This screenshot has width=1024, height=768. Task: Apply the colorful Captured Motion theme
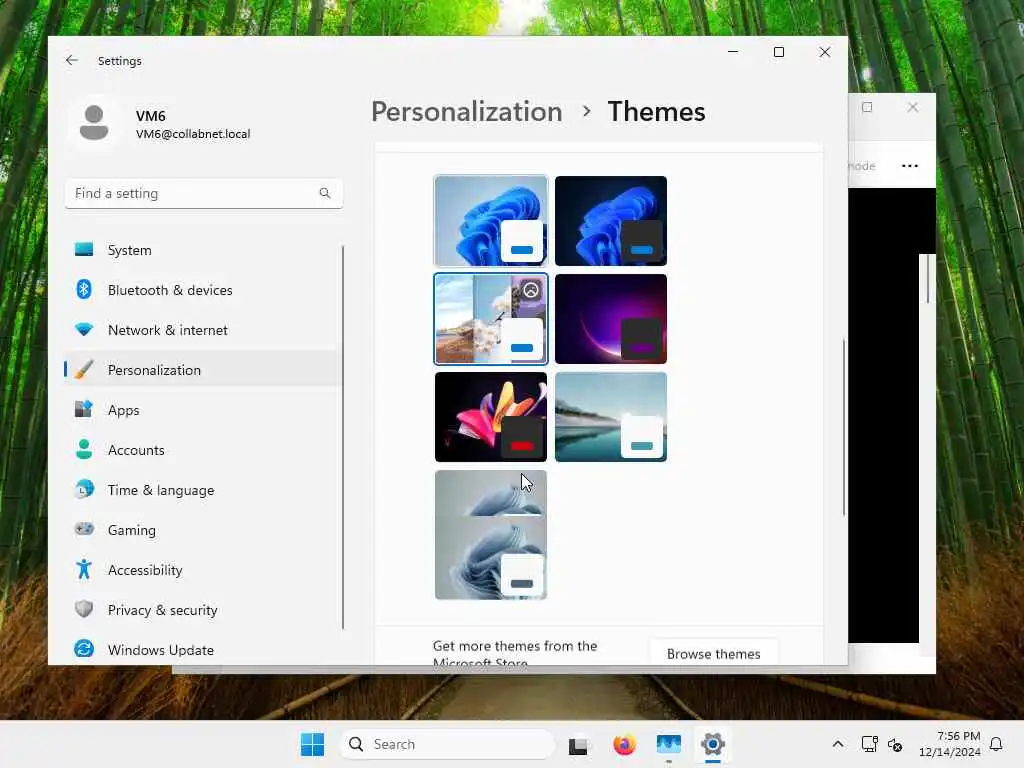click(x=490, y=417)
